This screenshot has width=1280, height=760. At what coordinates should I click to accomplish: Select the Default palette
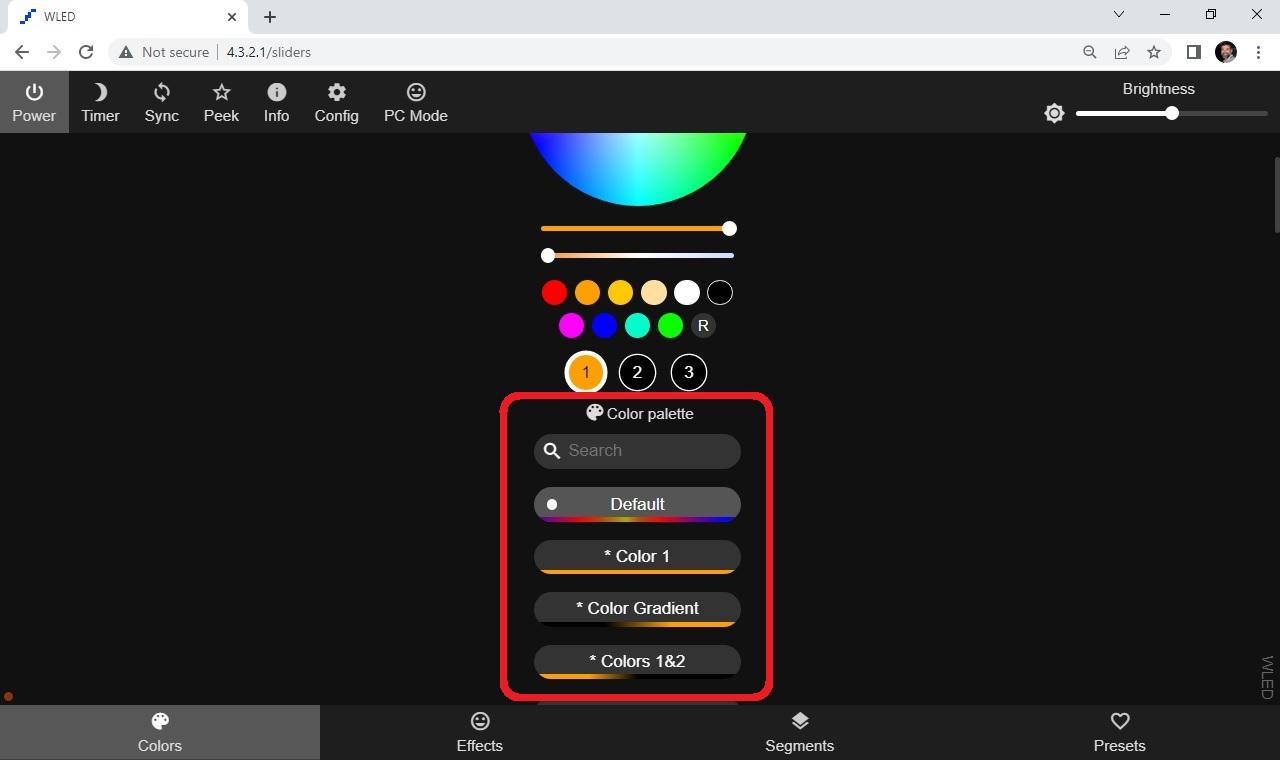coord(637,504)
